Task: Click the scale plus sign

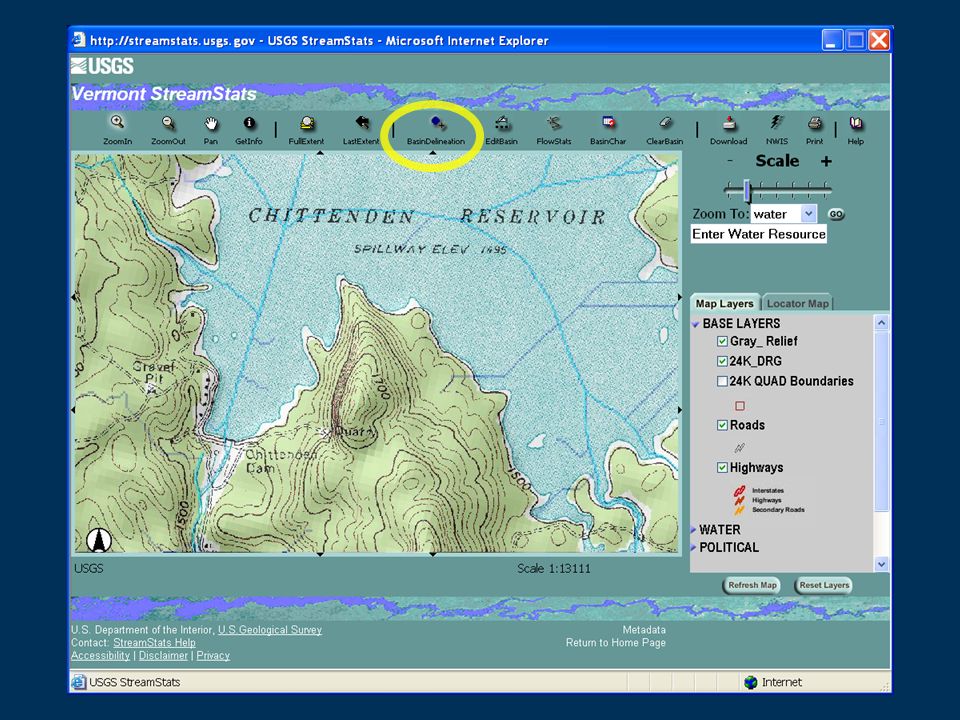Action: (826, 161)
